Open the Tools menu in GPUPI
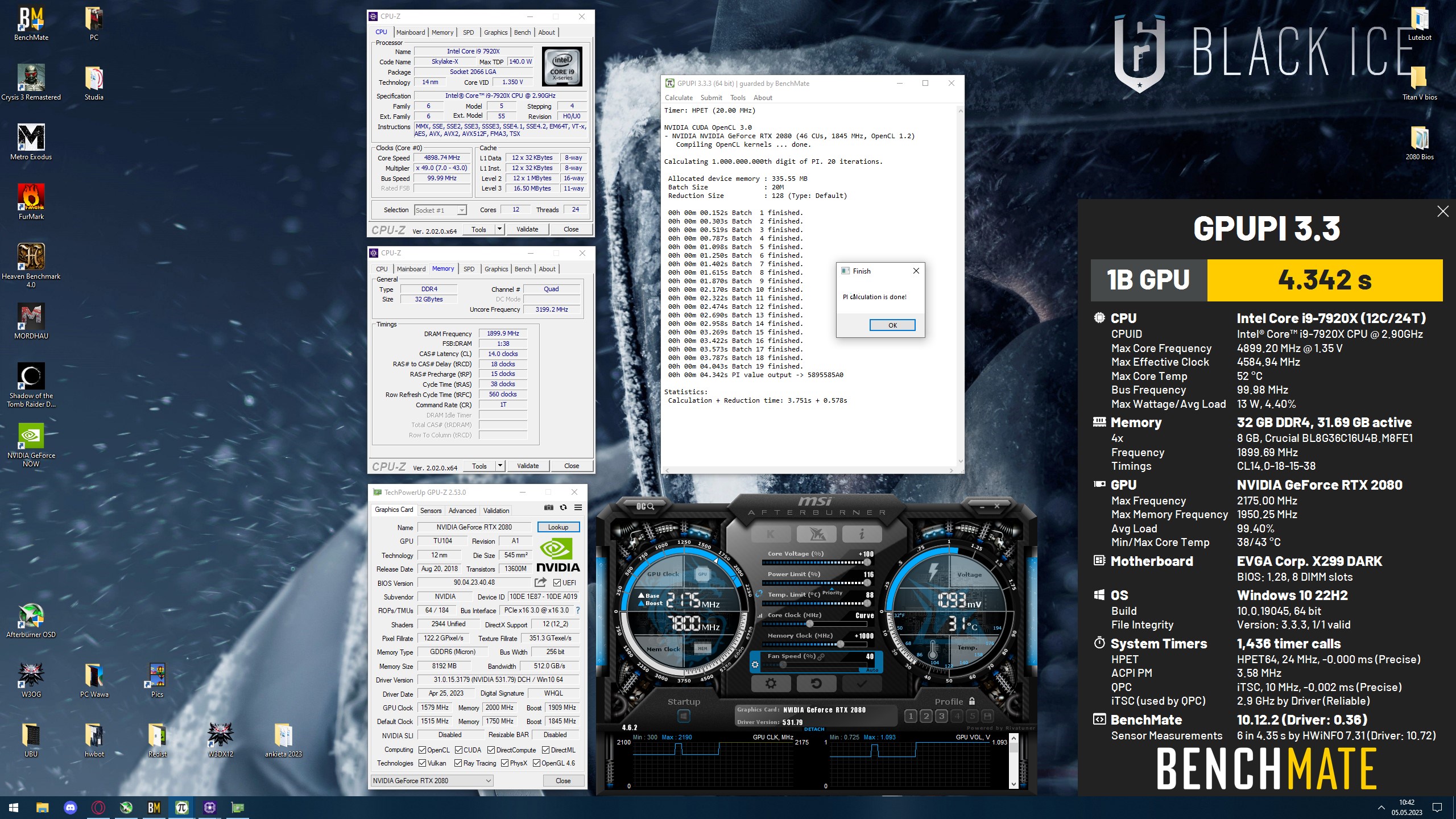1456x819 pixels. pos(738,98)
